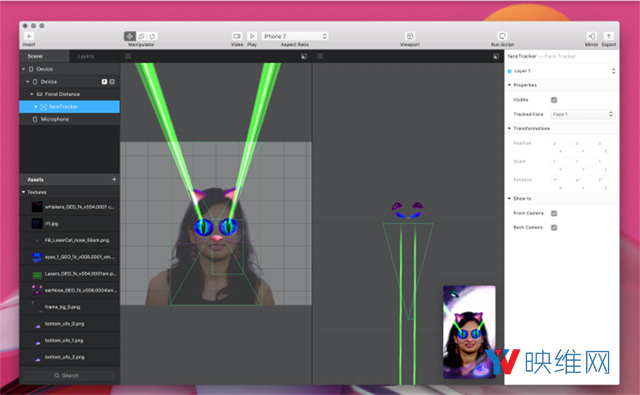This screenshot has height=395, width=640.
Task: Select the move Manipulator tool
Action: (130, 36)
